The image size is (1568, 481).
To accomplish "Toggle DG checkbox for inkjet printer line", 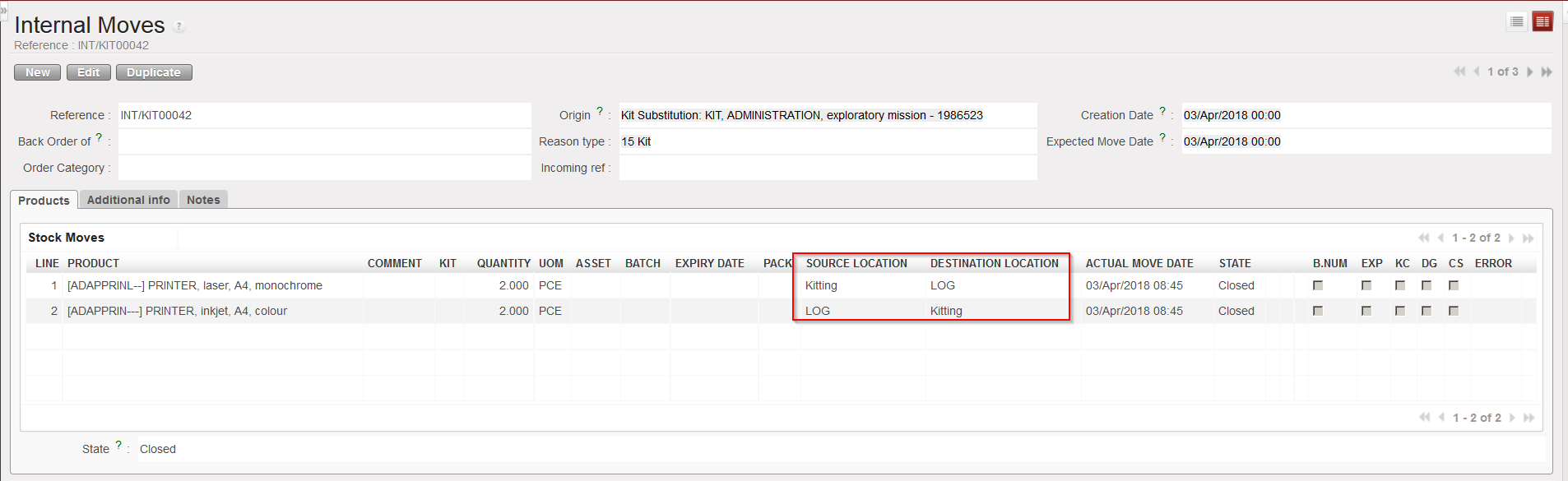I will 1427,311.
